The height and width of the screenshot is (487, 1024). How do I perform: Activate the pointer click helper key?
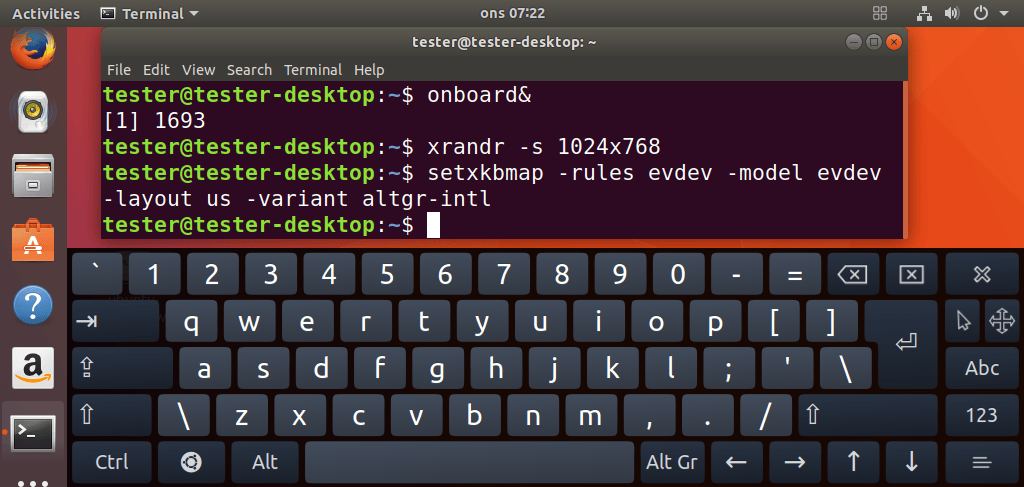(963, 321)
